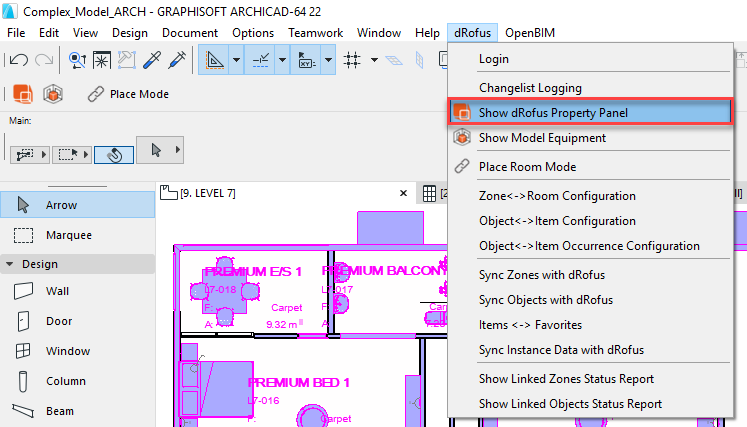Click the Editing Plane display icon
The width and height of the screenshot is (747, 427).
tap(394, 60)
